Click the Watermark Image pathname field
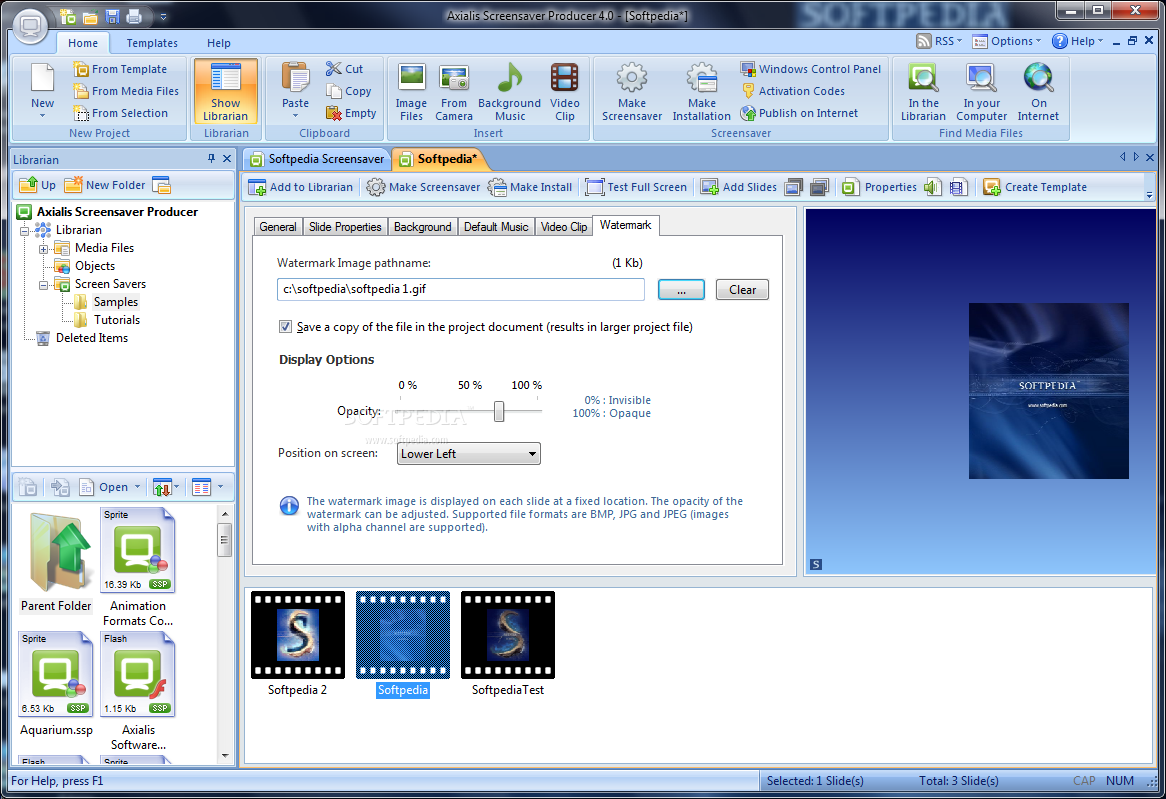 tap(460, 289)
